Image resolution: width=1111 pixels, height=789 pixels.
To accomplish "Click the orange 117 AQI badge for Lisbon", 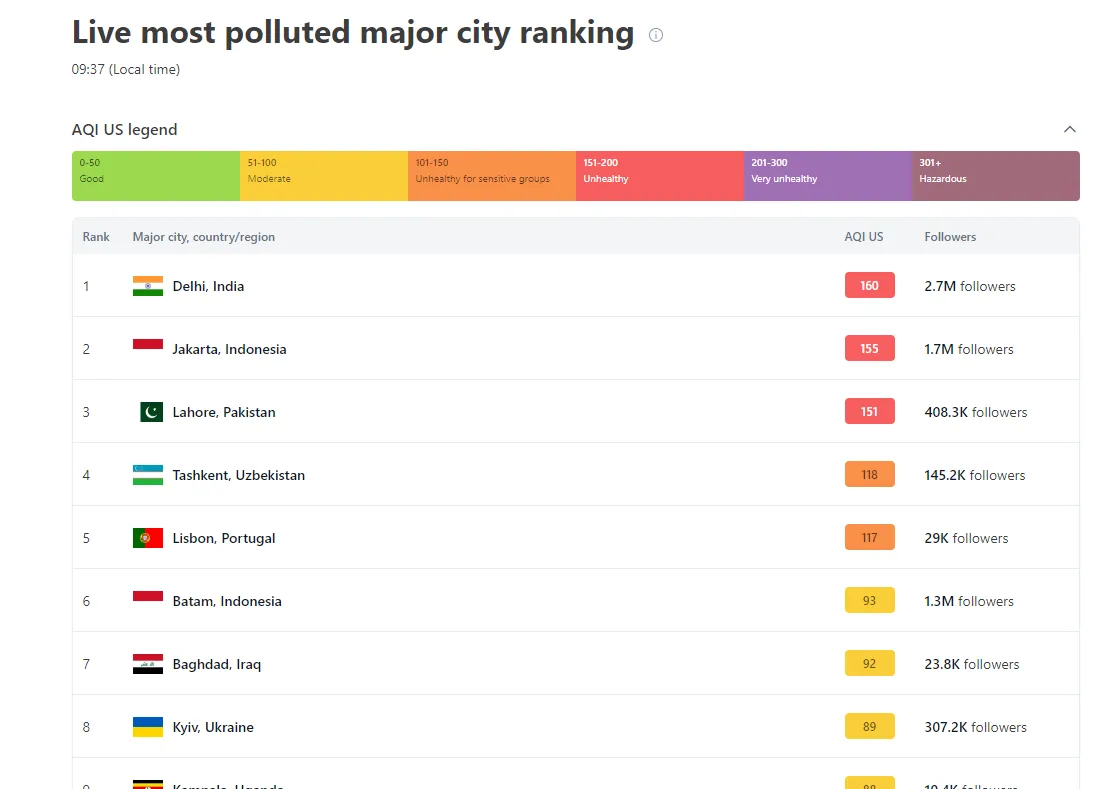I will [869, 538].
